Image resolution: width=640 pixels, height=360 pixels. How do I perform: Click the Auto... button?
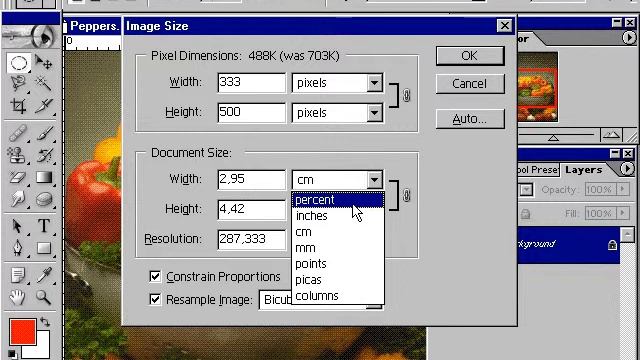470,119
